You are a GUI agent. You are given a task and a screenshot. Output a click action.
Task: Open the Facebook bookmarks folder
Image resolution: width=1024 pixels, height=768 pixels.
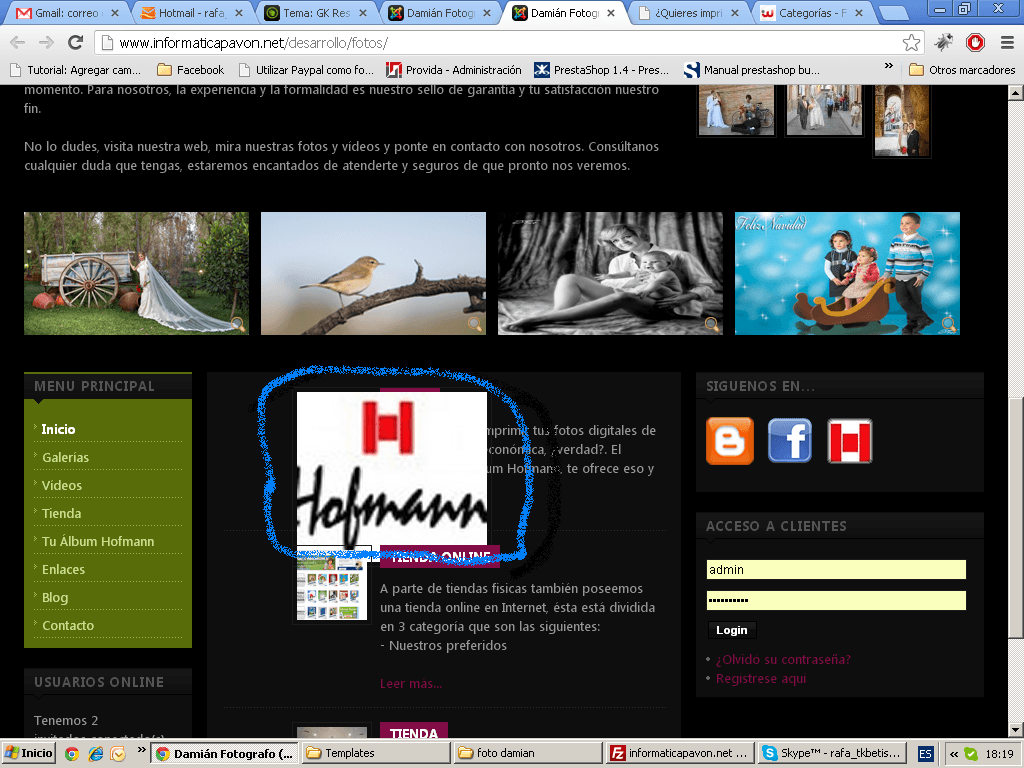point(191,70)
